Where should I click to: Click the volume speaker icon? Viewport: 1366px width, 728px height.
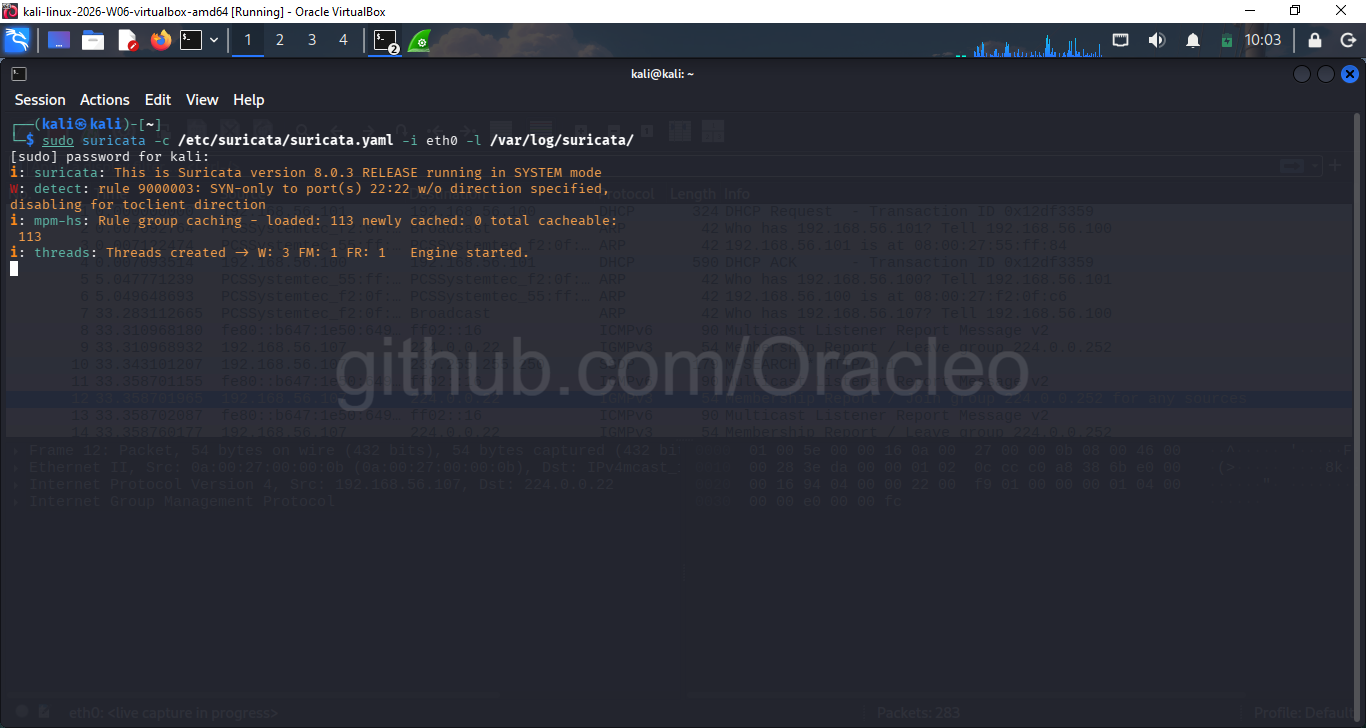click(1157, 40)
